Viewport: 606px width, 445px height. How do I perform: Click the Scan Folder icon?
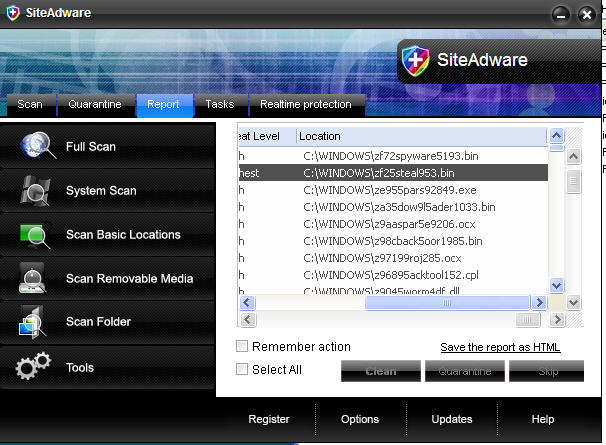[x=32, y=322]
